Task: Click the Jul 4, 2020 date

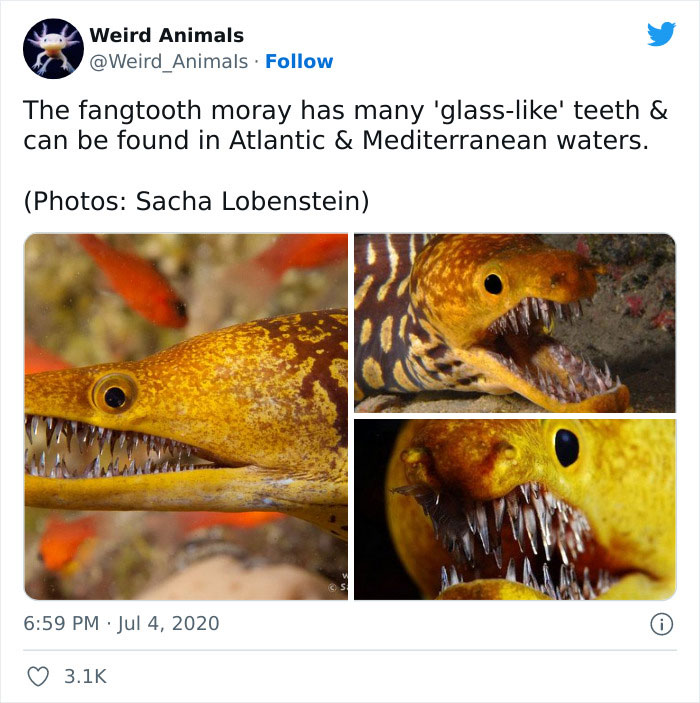Action: coord(169,624)
